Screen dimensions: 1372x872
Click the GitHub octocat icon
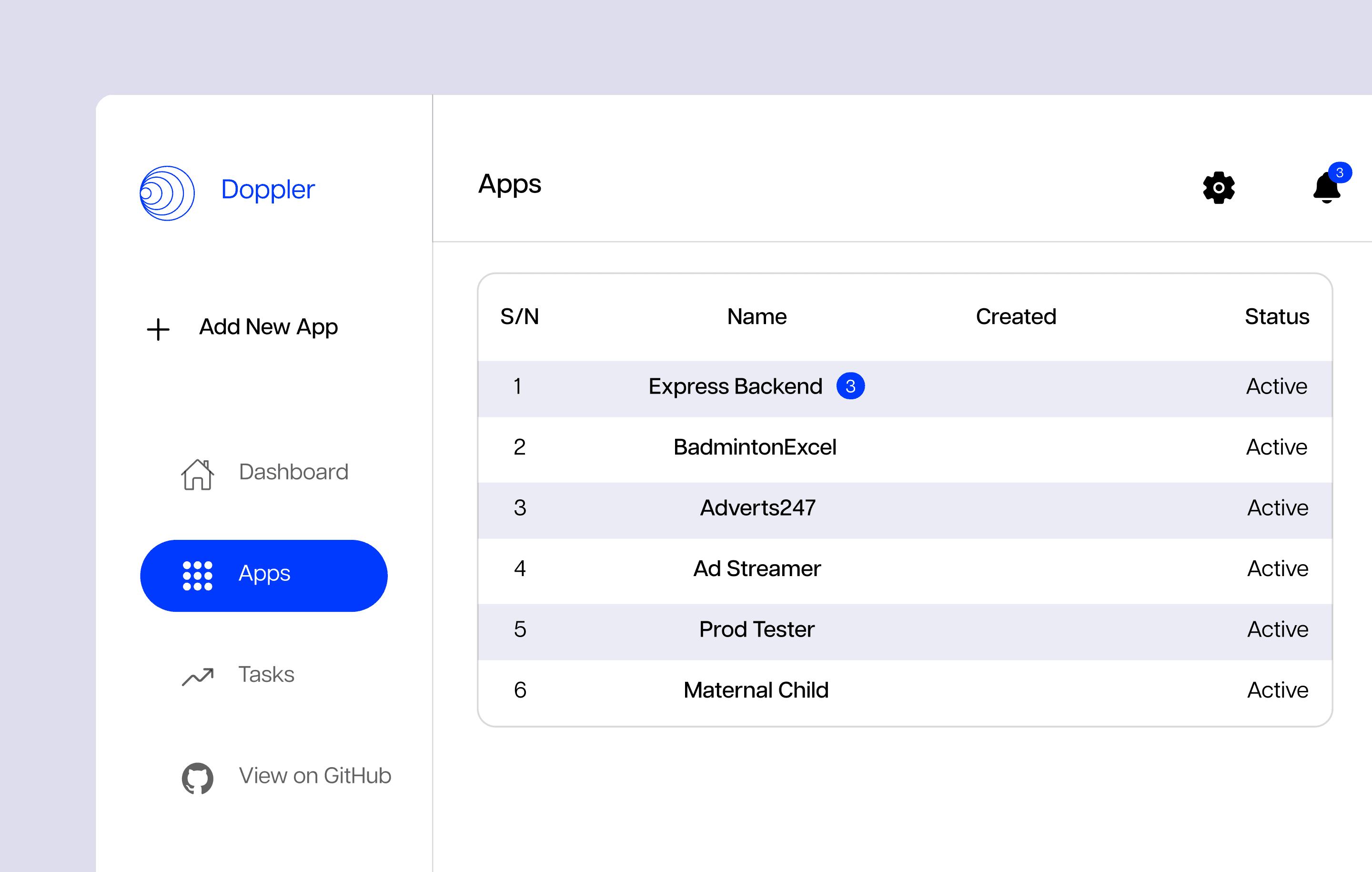(197, 777)
